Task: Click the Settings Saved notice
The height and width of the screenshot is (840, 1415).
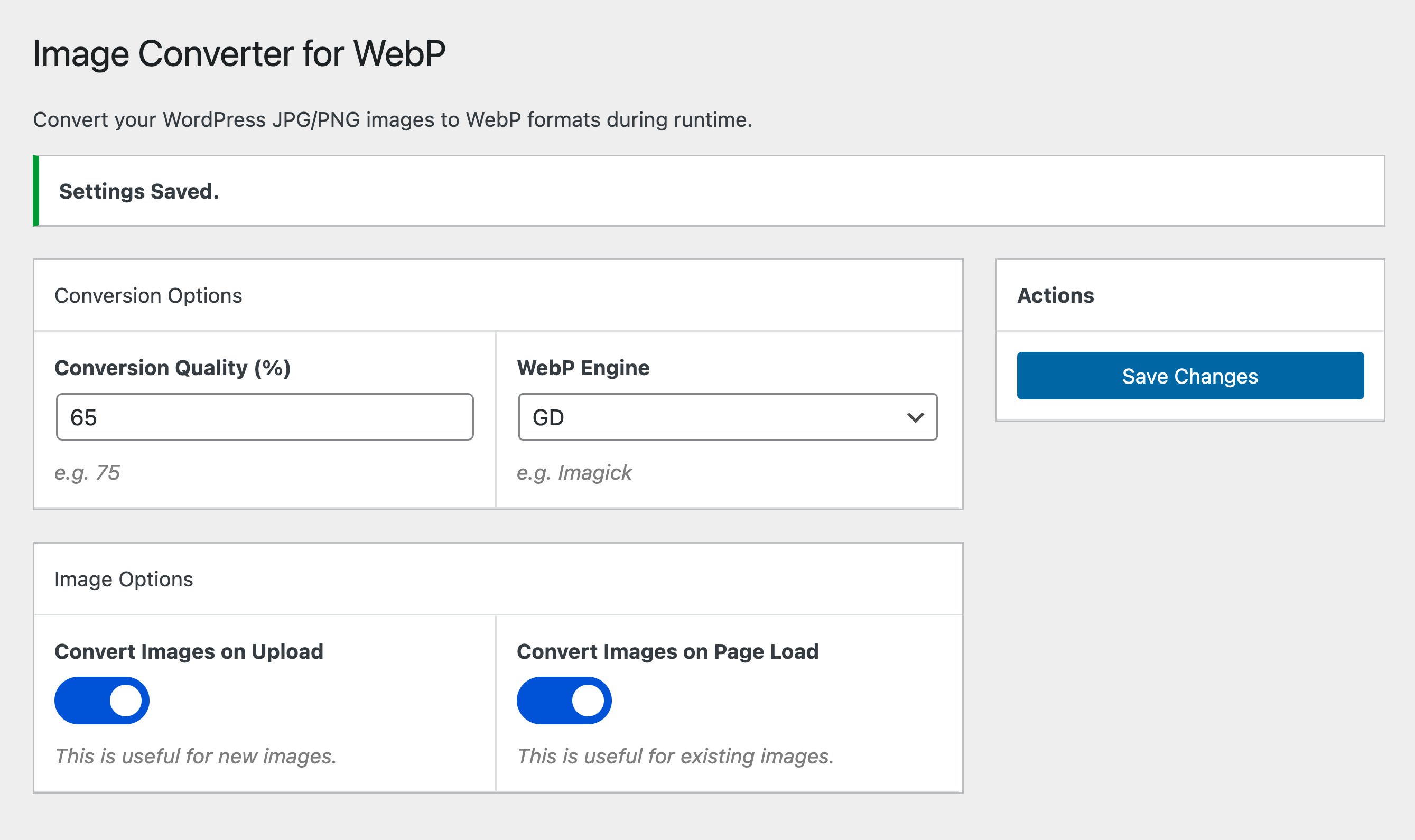Action: (x=139, y=191)
